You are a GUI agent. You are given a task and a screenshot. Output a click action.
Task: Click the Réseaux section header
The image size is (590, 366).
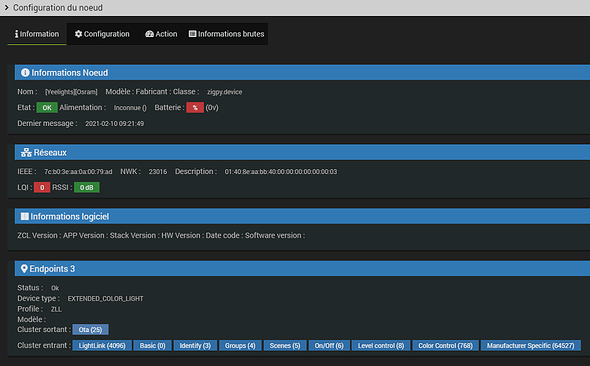coord(302,152)
